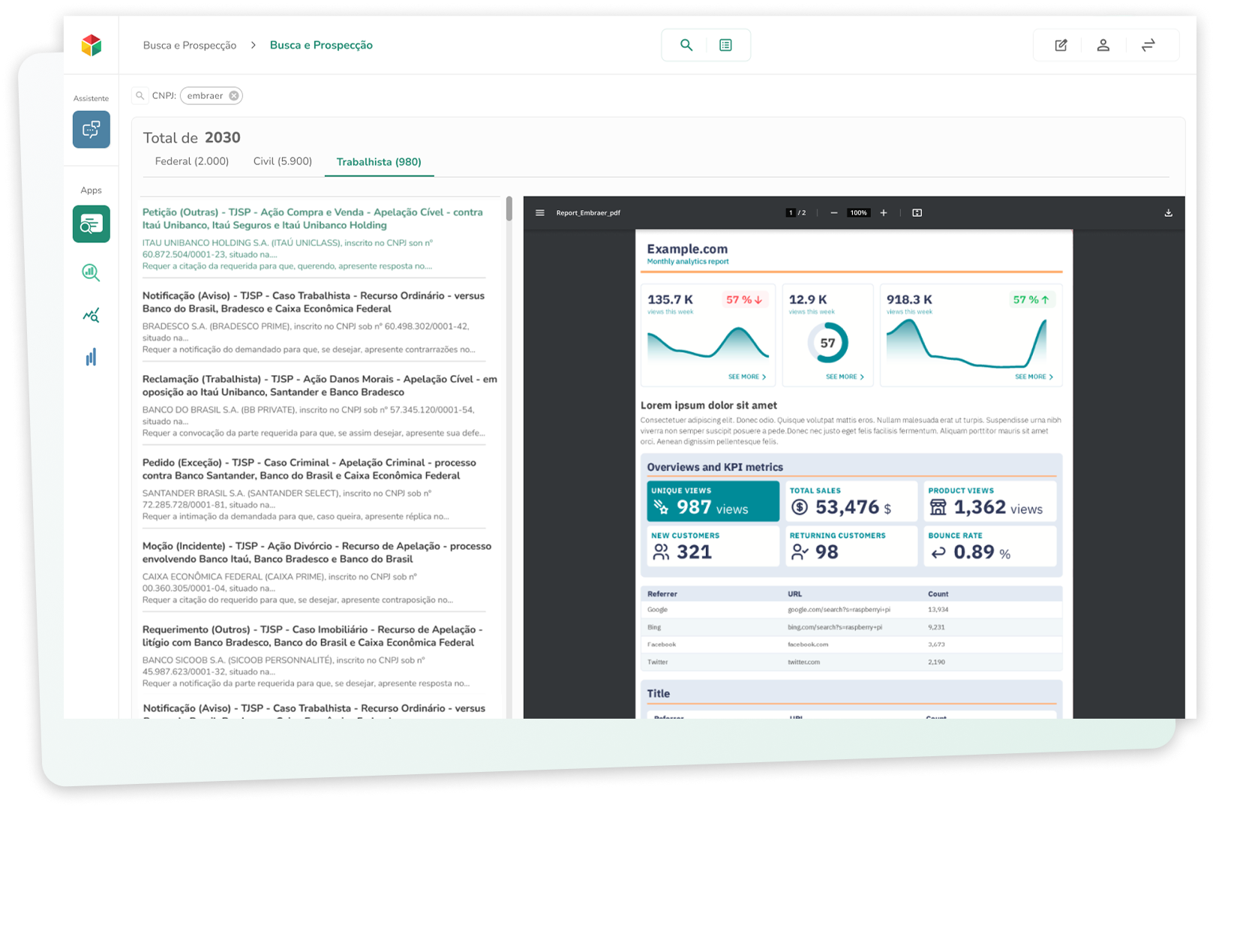Open the list view icon in top toolbar
Image resolution: width=1249 pixels, height=952 pixels.
pos(725,45)
